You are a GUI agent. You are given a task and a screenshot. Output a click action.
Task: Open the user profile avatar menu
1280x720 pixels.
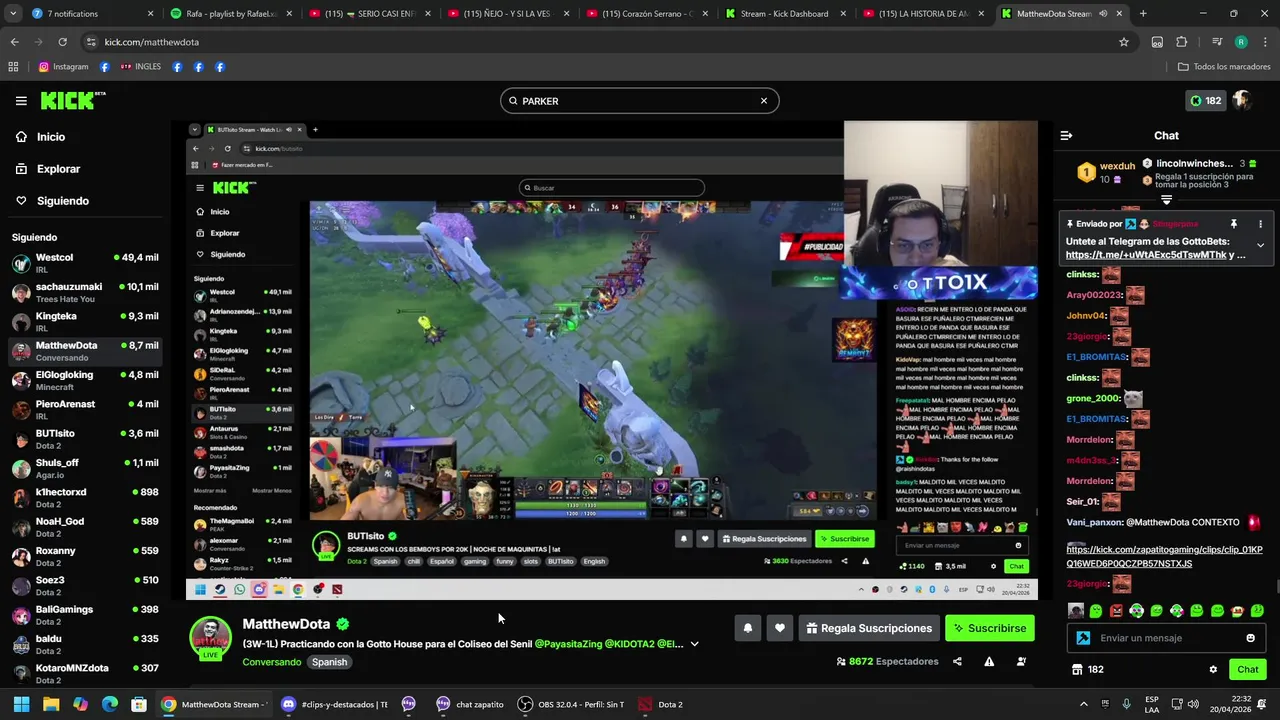(1242, 101)
